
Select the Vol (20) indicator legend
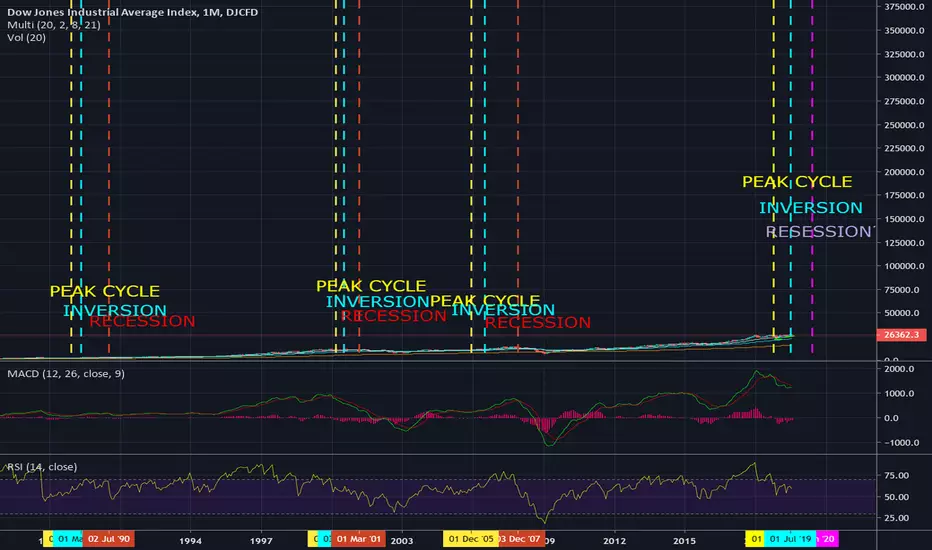click(x=26, y=37)
